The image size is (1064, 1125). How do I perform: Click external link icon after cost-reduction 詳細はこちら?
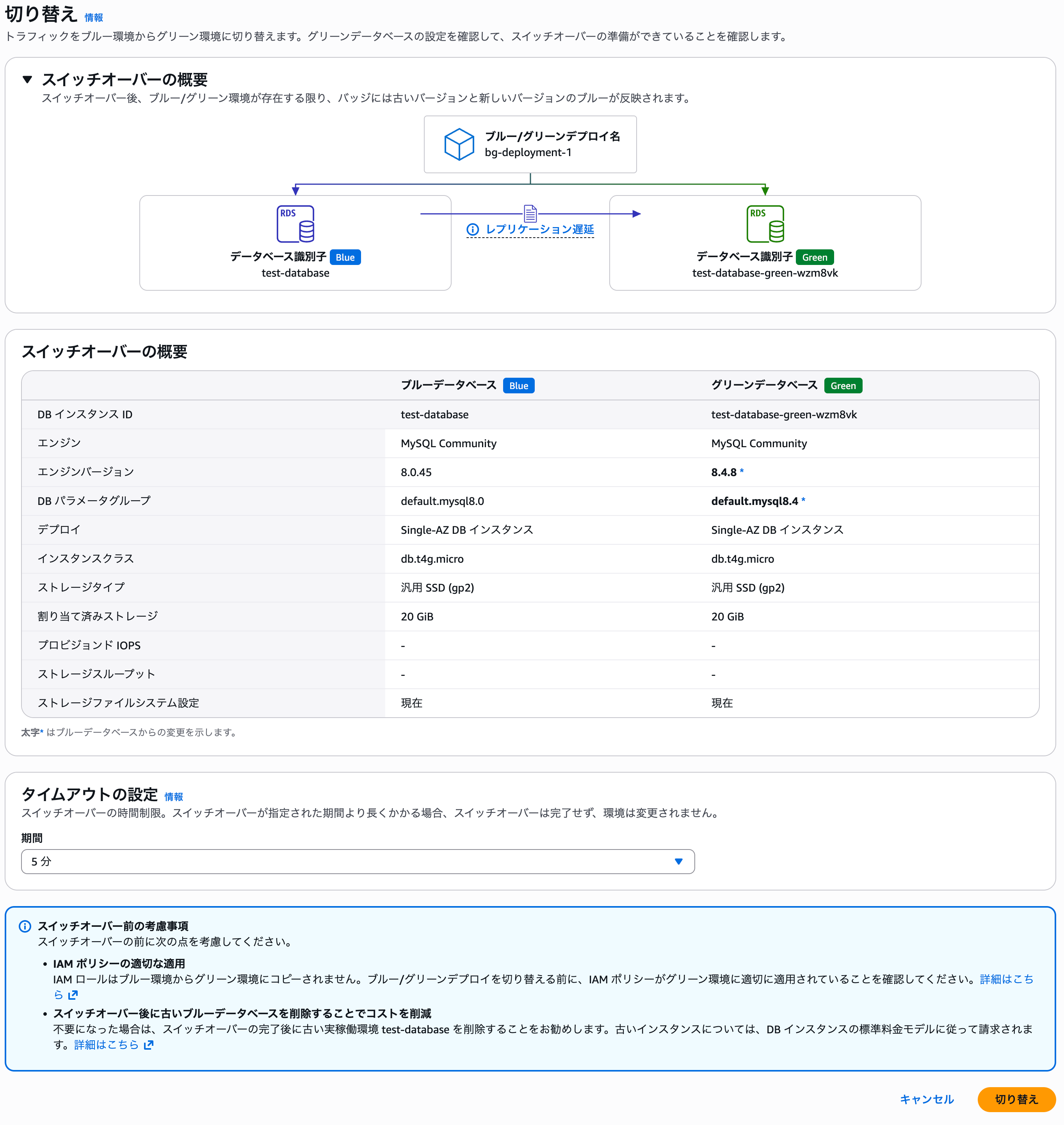[x=149, y=1045]
